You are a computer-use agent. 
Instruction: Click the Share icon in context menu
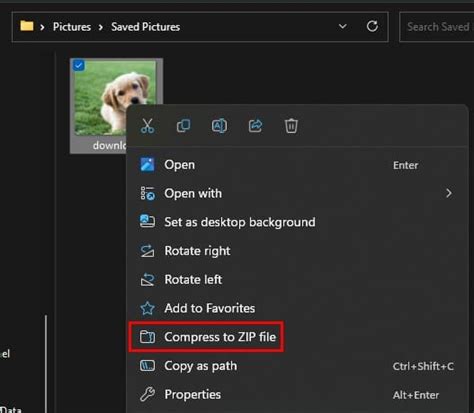point(255,126)
